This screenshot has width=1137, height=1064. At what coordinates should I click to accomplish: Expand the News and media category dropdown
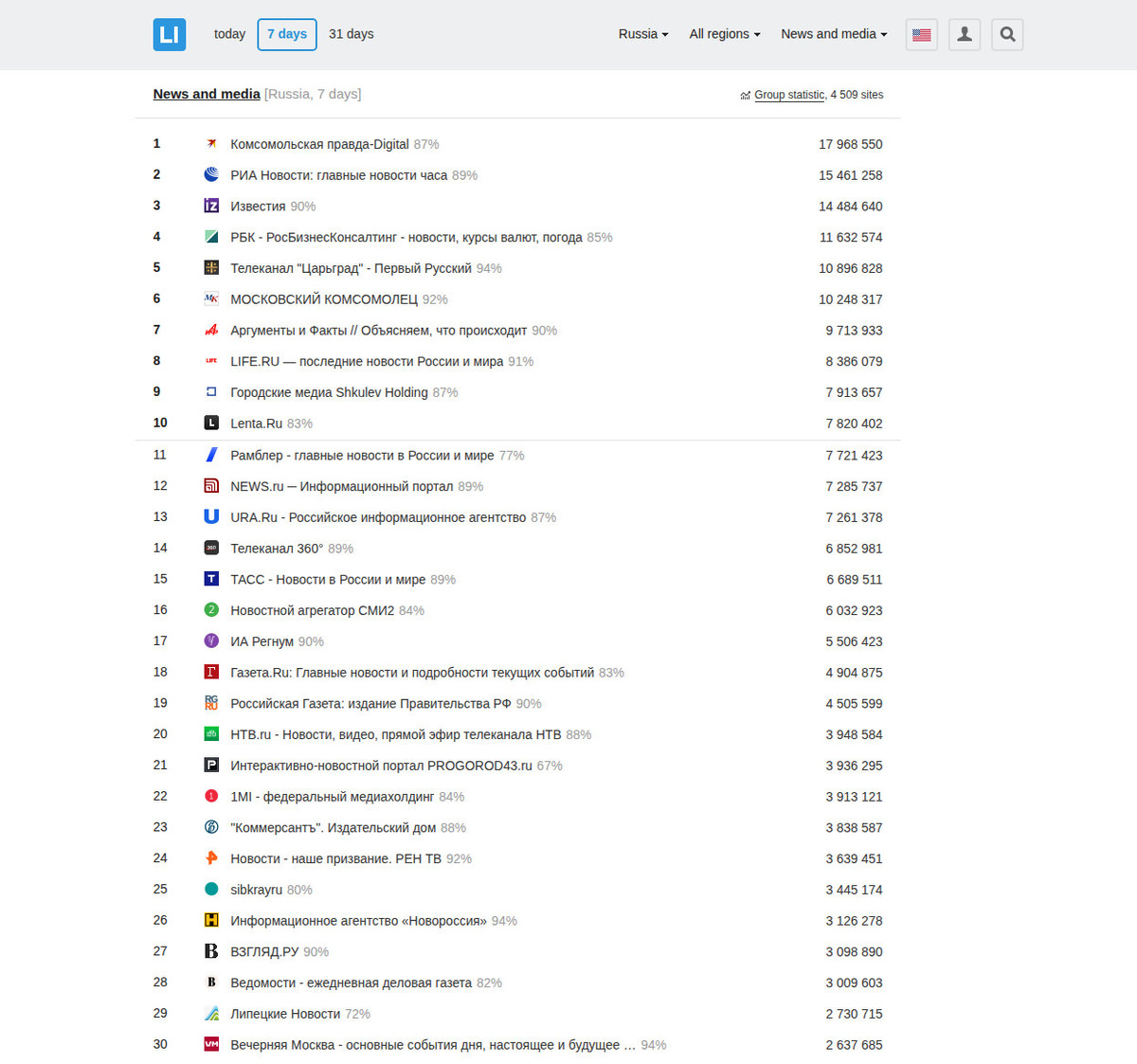tap(834, 34)
